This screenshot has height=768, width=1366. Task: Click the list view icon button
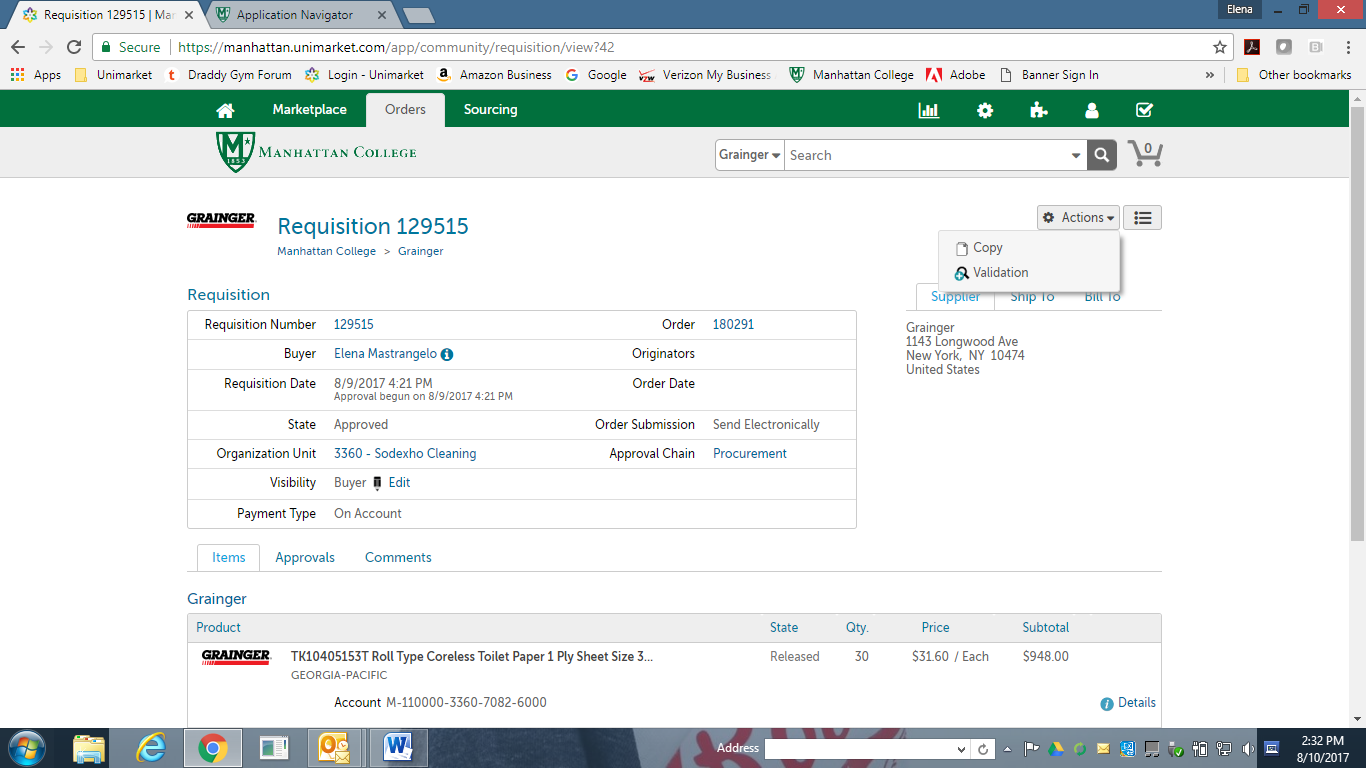point(1143,218)
